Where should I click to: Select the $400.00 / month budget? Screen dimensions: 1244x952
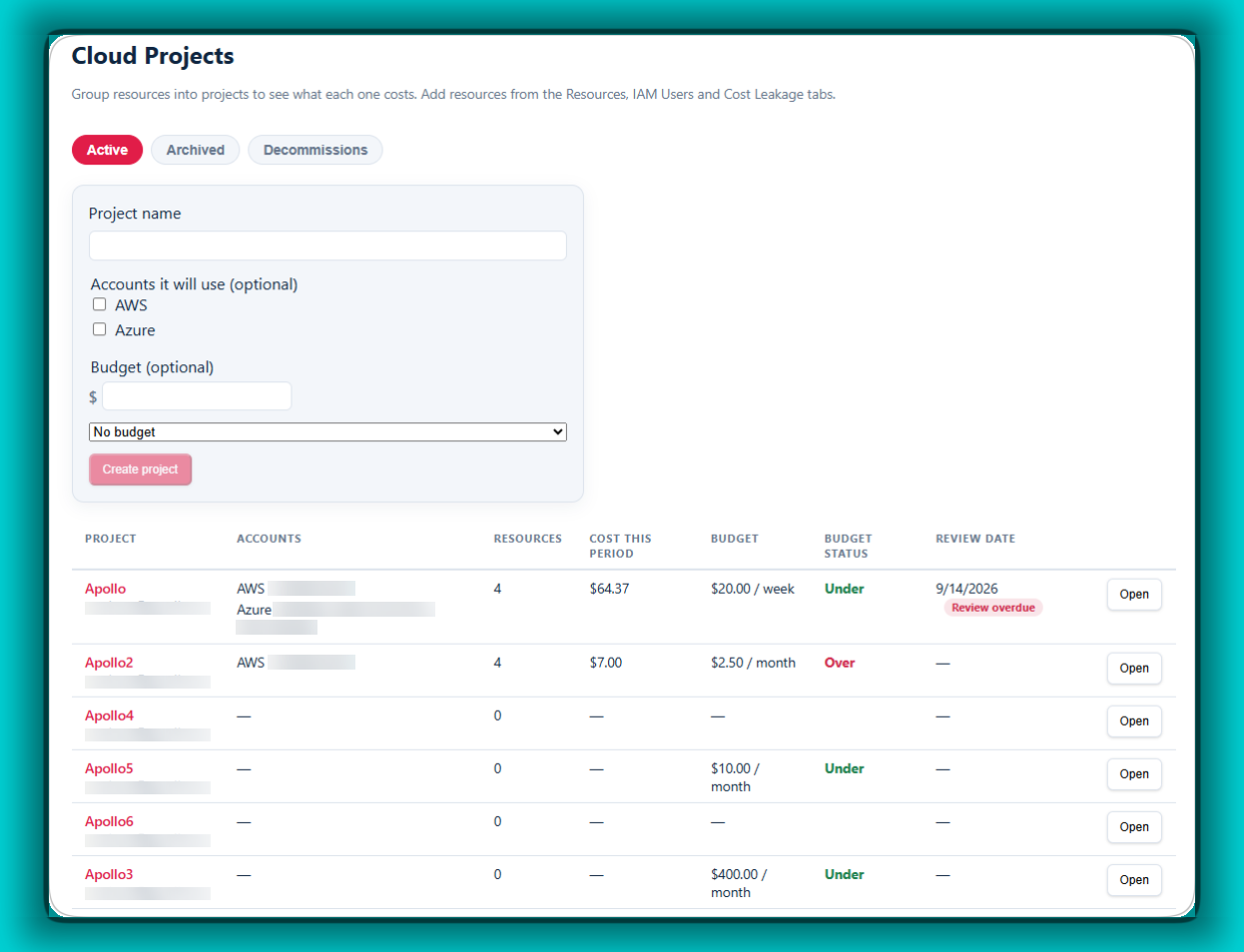click(x=739, y=883)
